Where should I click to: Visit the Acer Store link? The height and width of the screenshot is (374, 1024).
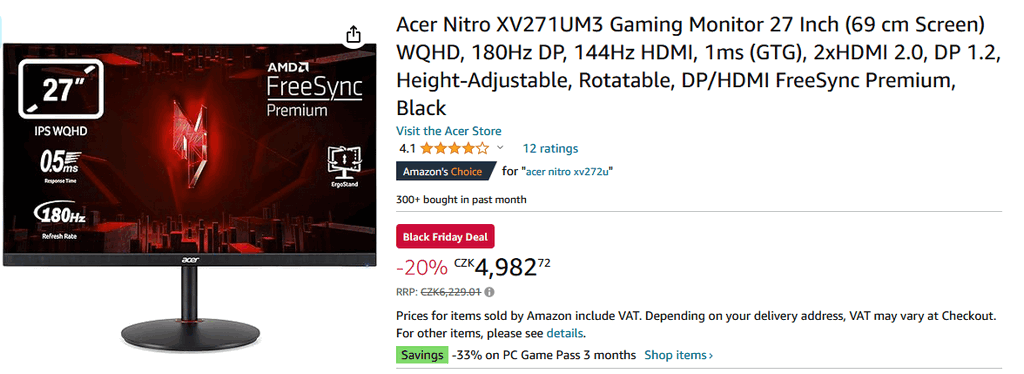tap(449, 131)
